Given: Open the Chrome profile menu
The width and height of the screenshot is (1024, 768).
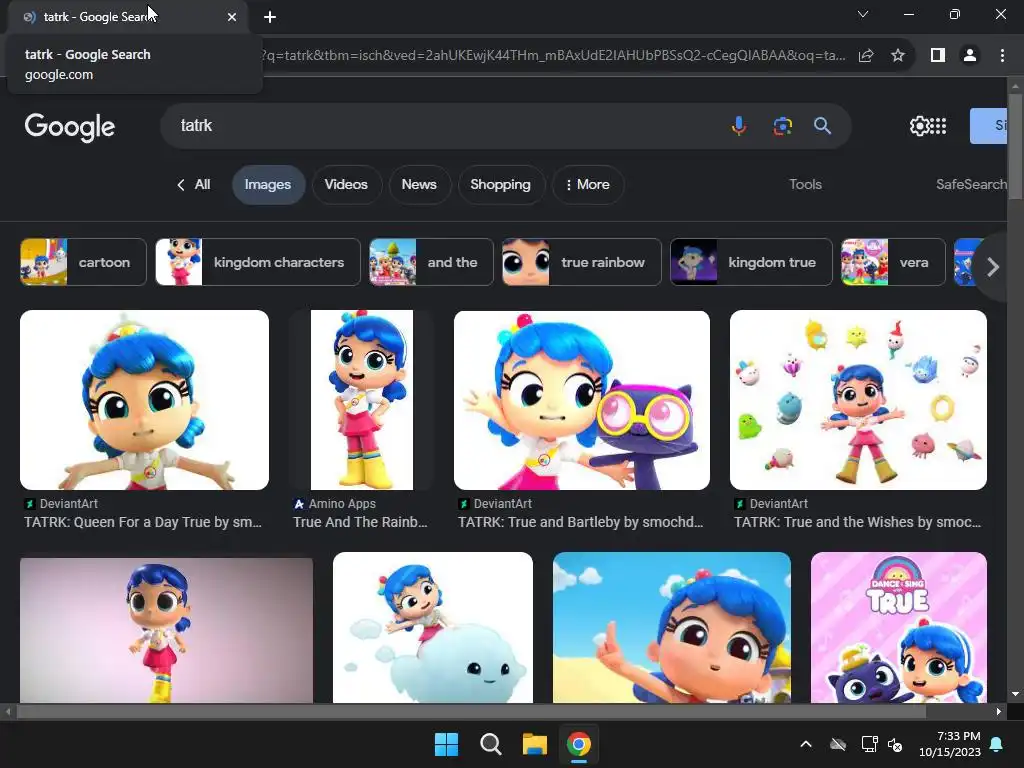Looking at the screenshot, I should pyautogui.click(x=970, y=56).
